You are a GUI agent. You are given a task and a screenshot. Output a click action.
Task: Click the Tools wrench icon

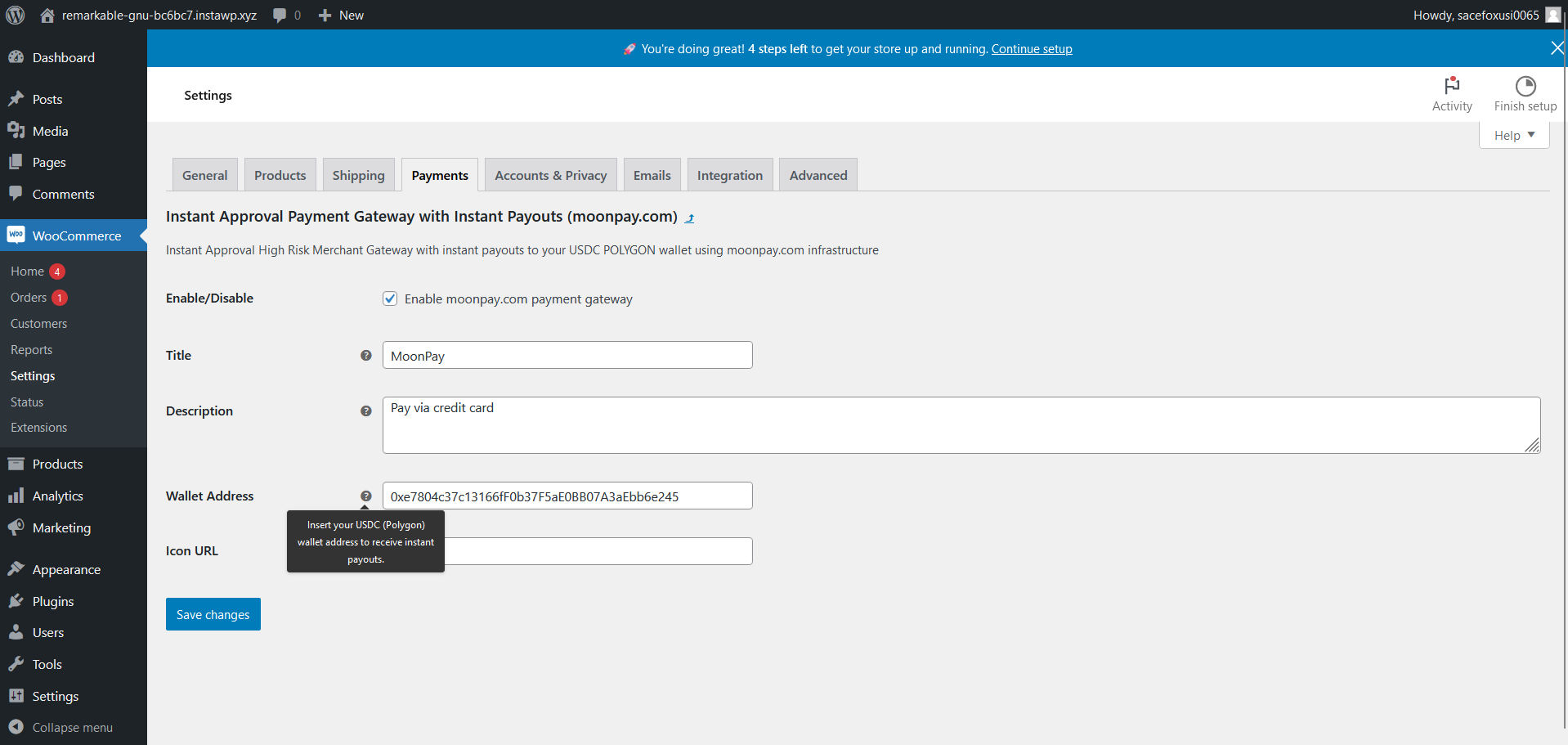pyautogui.click(x=16, y=664)
